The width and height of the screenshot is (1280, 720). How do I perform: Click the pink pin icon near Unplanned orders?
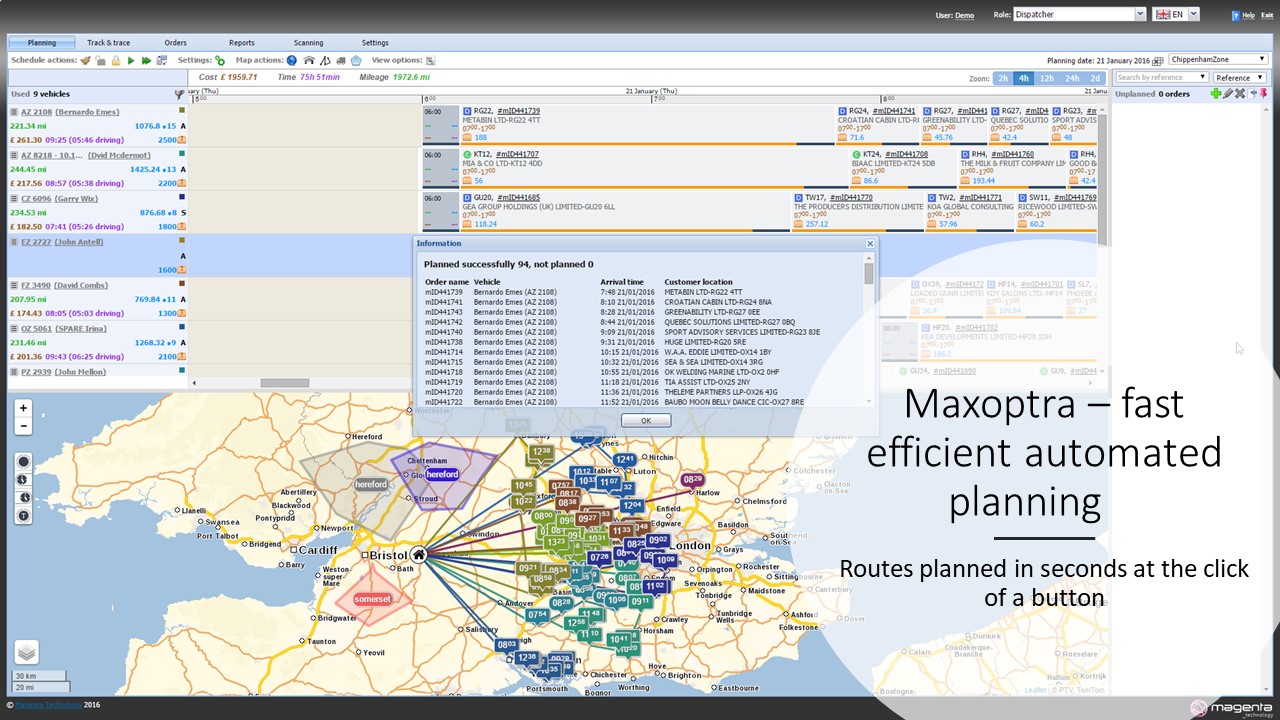[x=1263, y=91]
